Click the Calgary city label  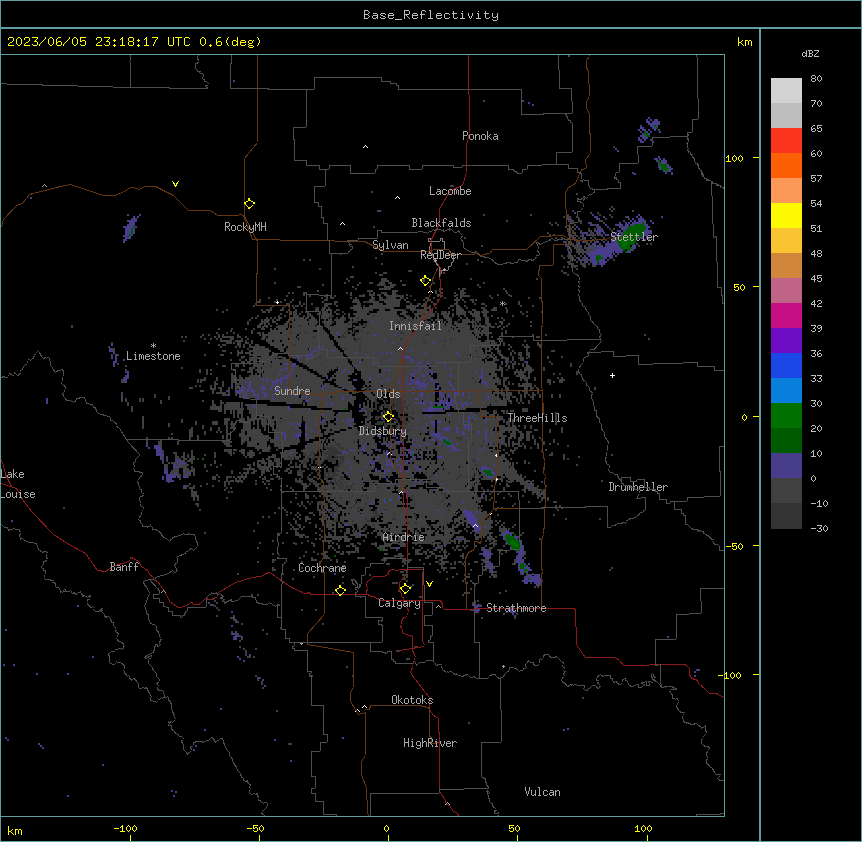400,603
